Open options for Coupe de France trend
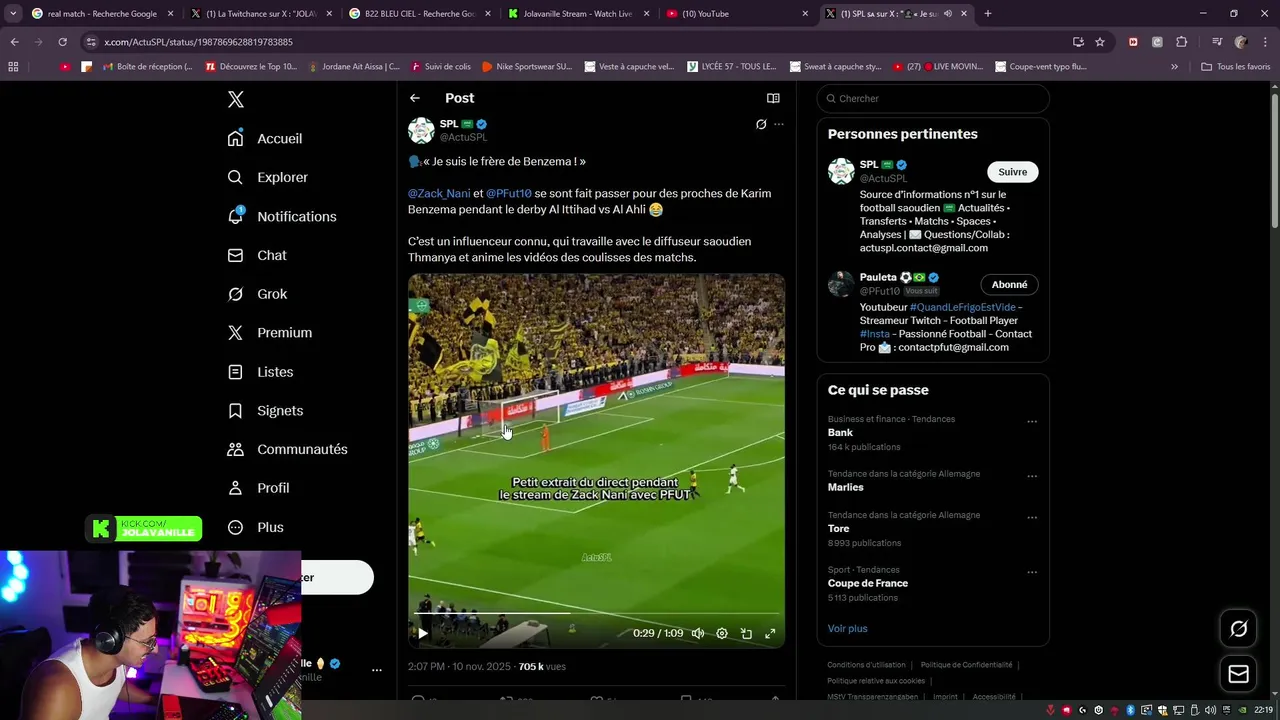 (x=1032, y=572)
